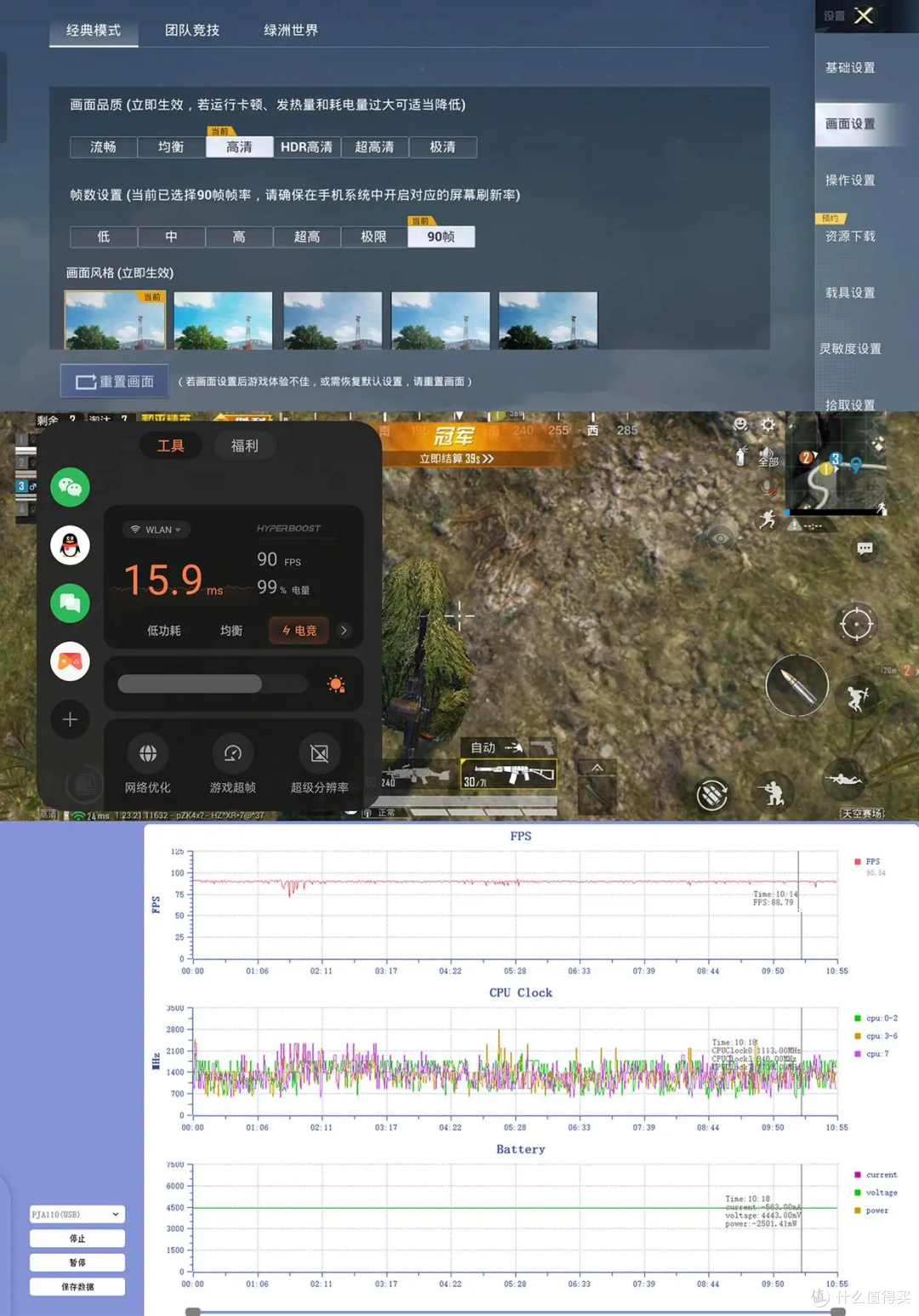Select 低功耗 performance mode
Screen dimensions: 919x1316
tap(164, 631)
